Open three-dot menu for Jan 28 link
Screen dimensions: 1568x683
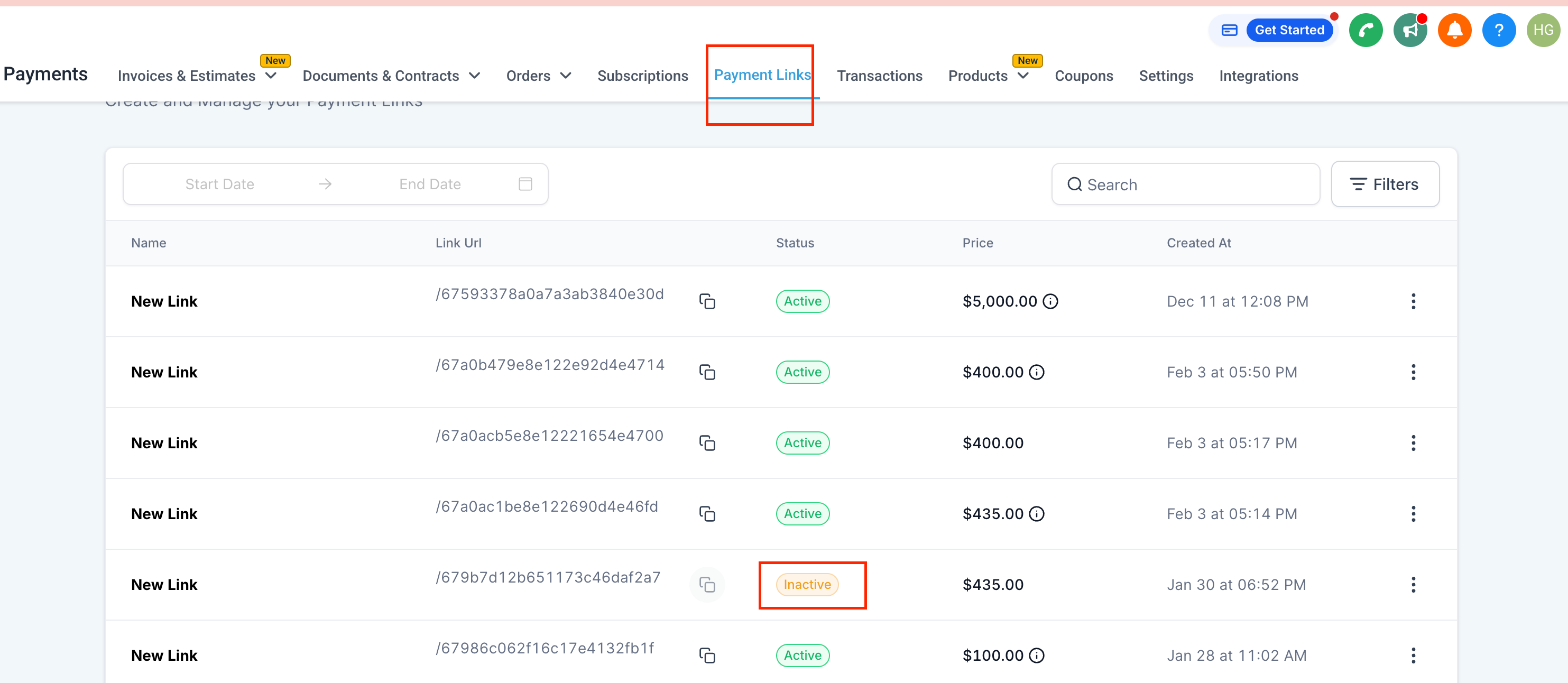pyautogui.click(x=1413, y=656)
